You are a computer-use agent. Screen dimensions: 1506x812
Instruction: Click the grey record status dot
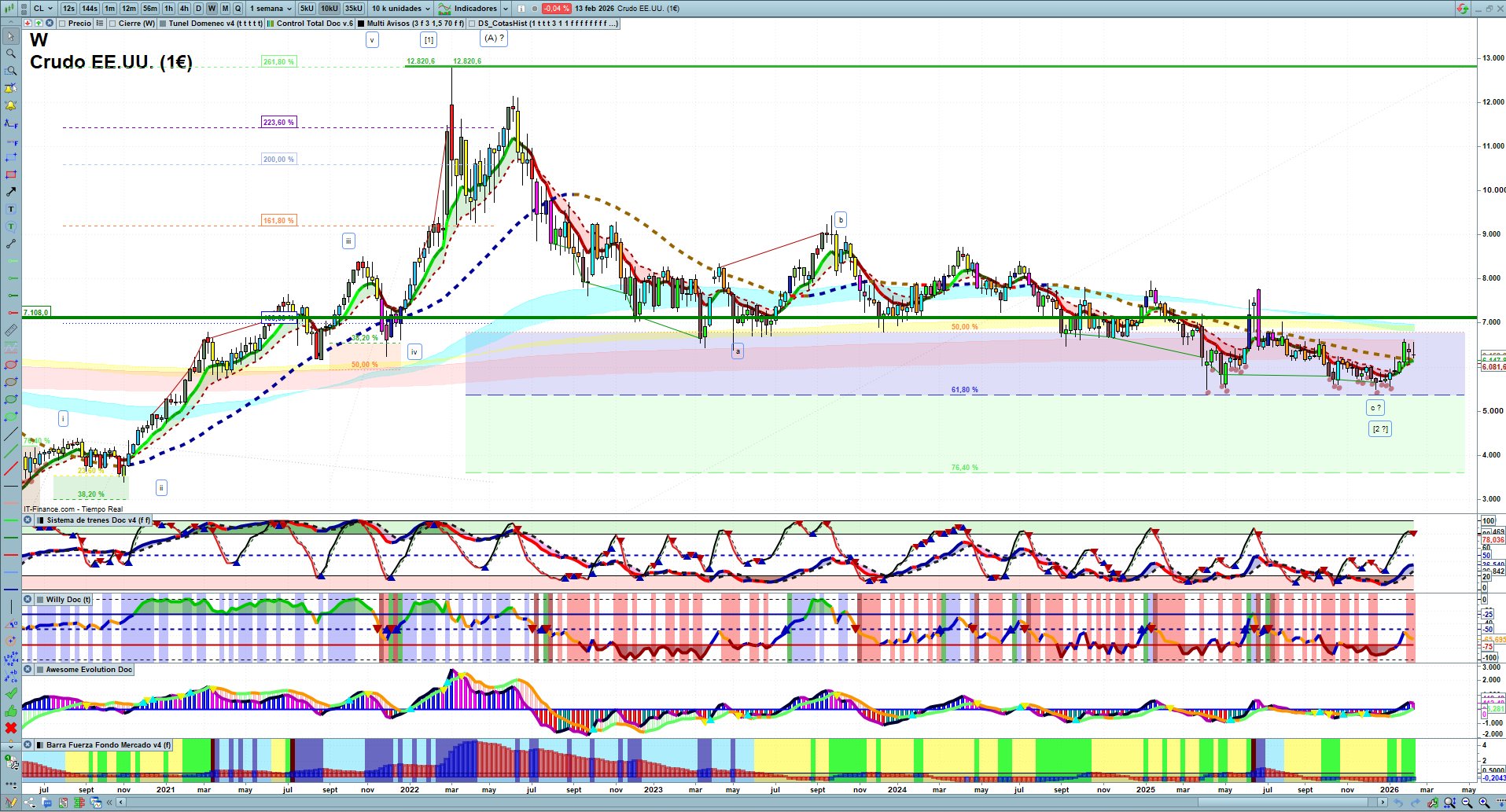535,9
